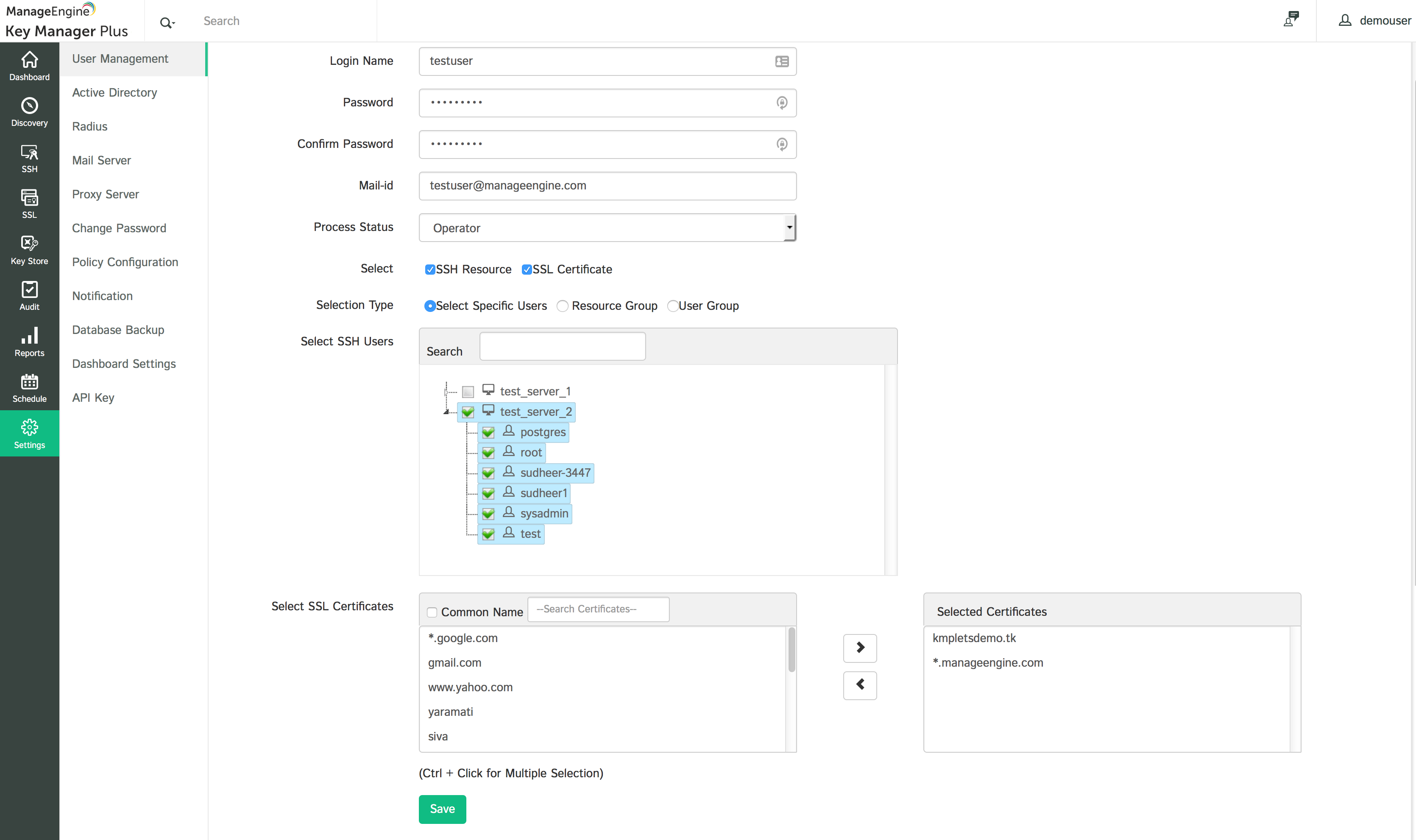Tick the test_server_1 checkbox

468,392
